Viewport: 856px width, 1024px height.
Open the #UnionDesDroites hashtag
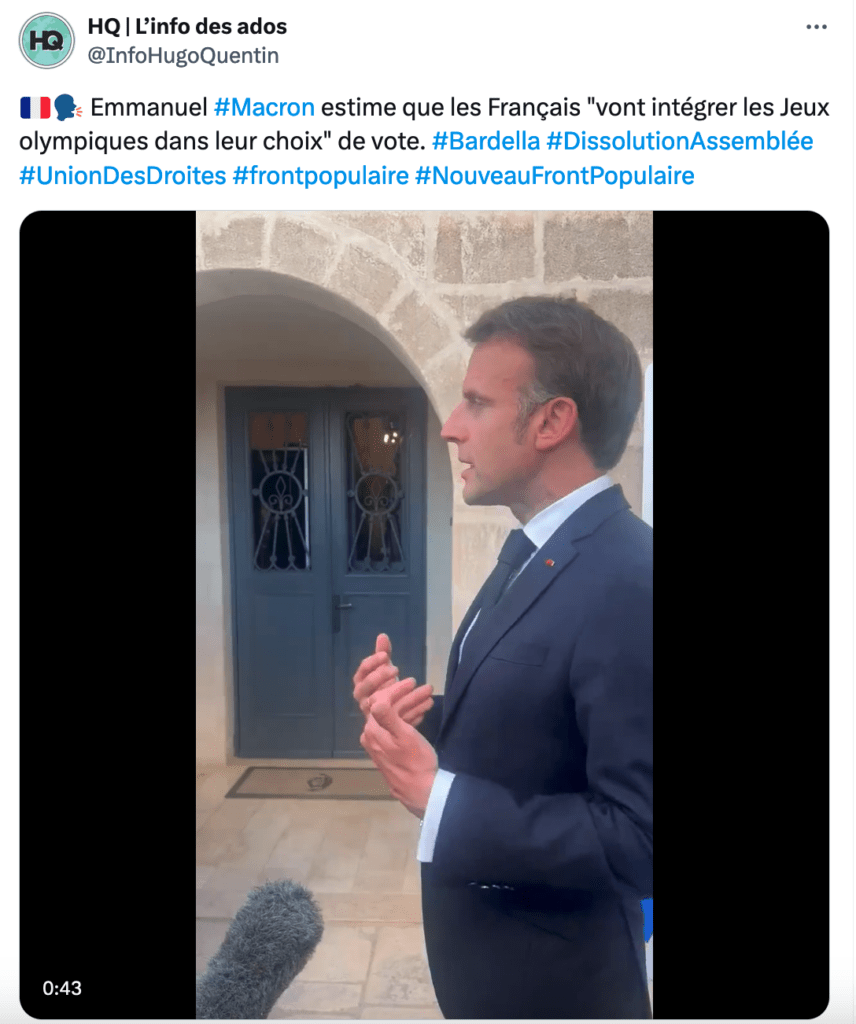point(123,175)
